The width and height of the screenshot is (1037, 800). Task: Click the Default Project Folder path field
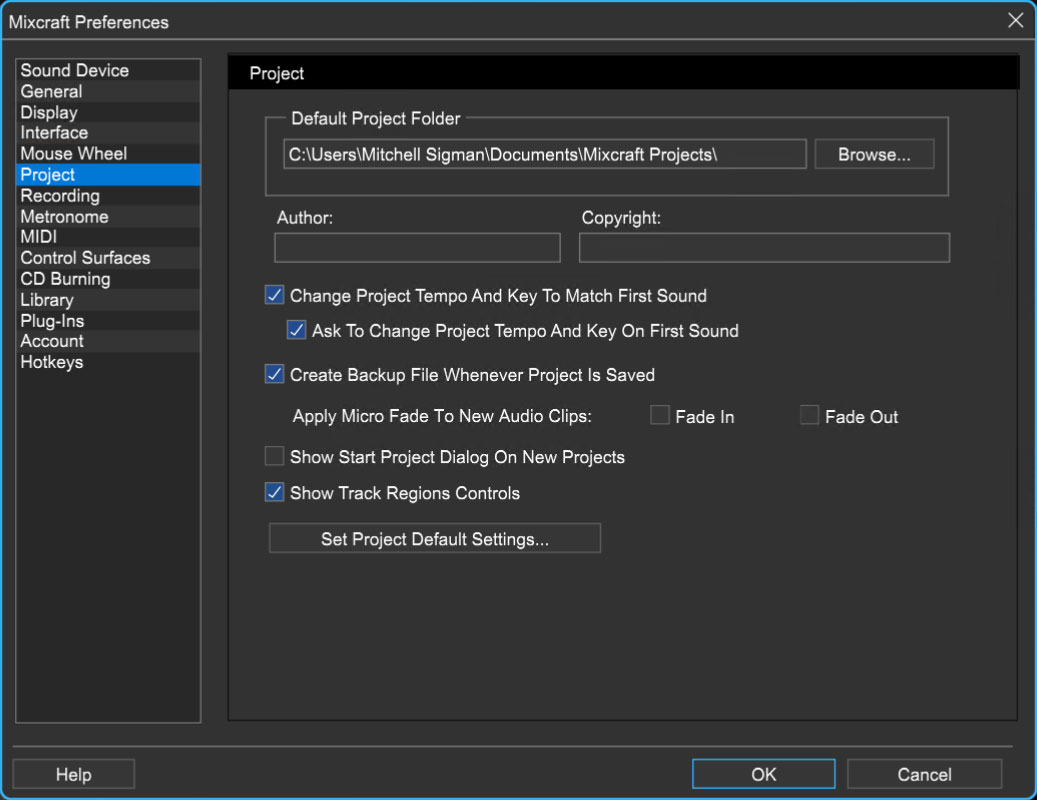coord(545,154)
